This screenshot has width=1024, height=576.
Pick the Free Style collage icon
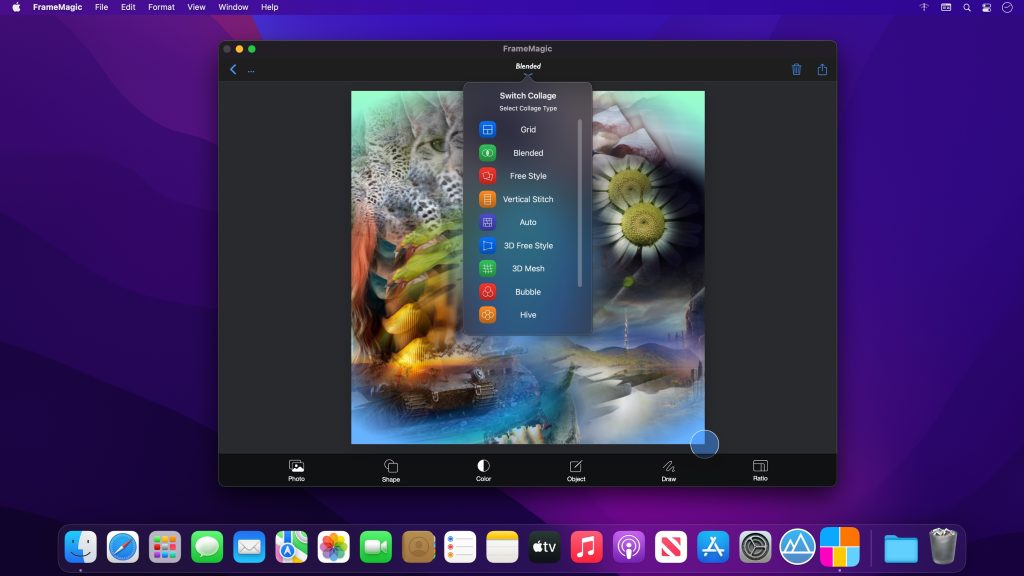487,175
